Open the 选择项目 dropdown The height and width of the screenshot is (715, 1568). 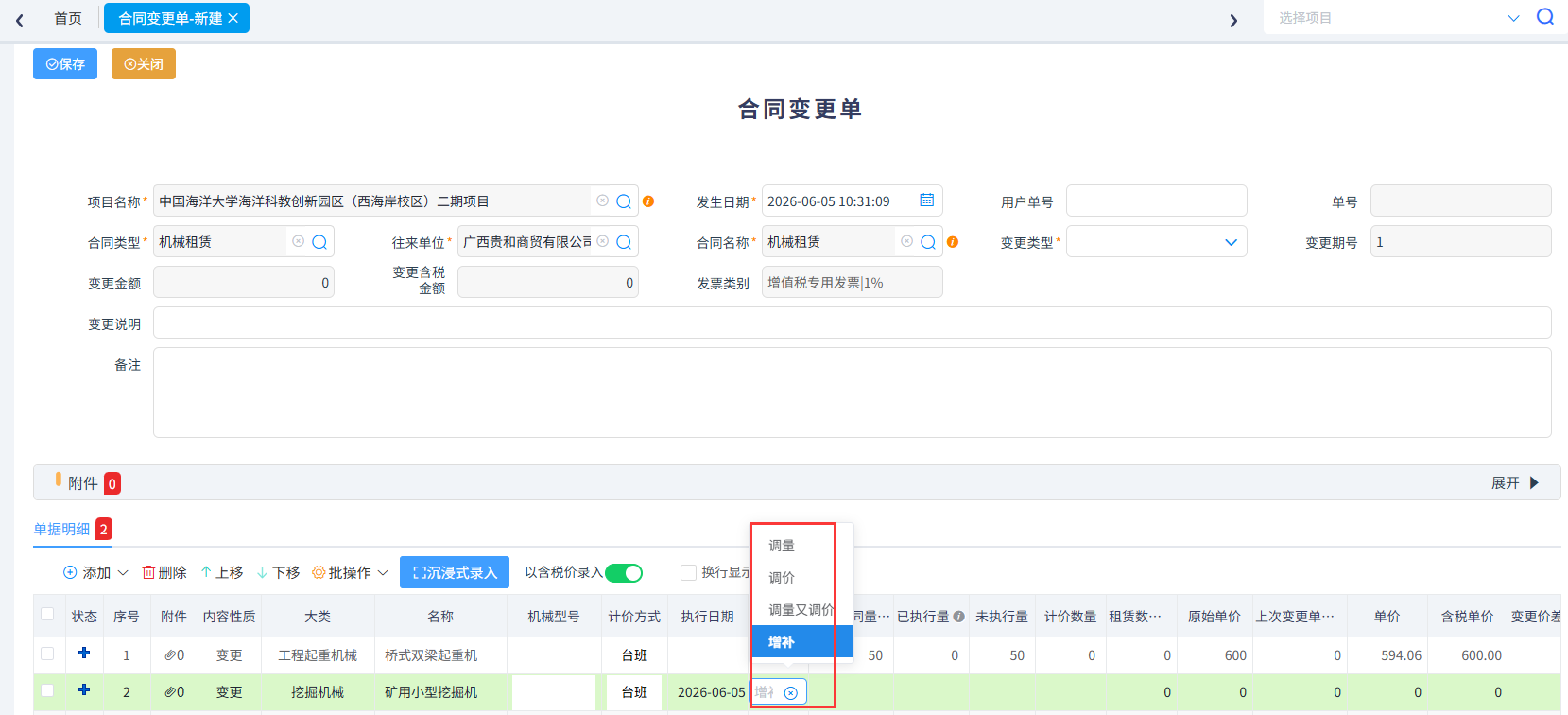(x=1513, y=18)
